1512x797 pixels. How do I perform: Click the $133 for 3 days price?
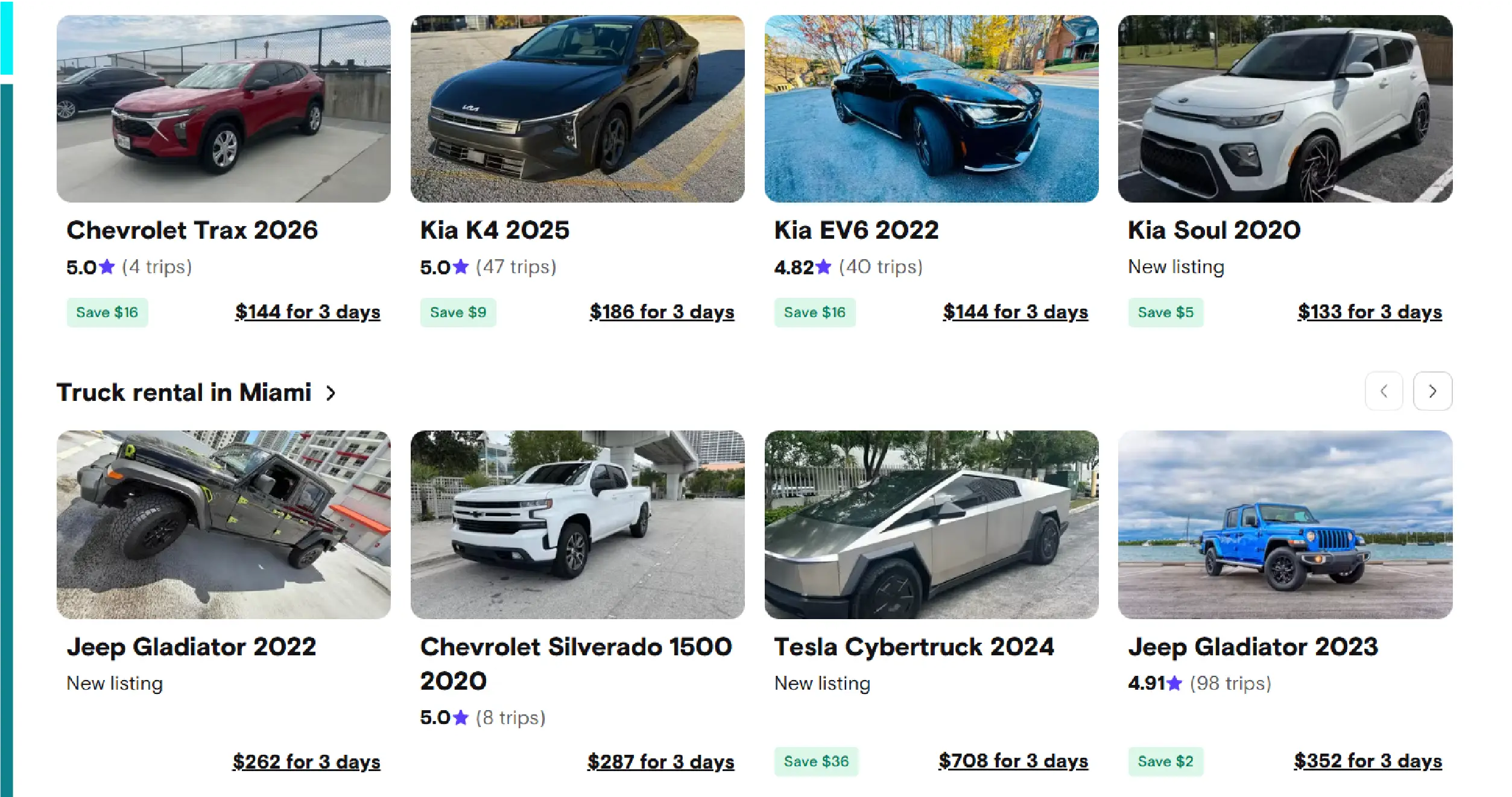pyautogui.click(x=1370, y=312)
